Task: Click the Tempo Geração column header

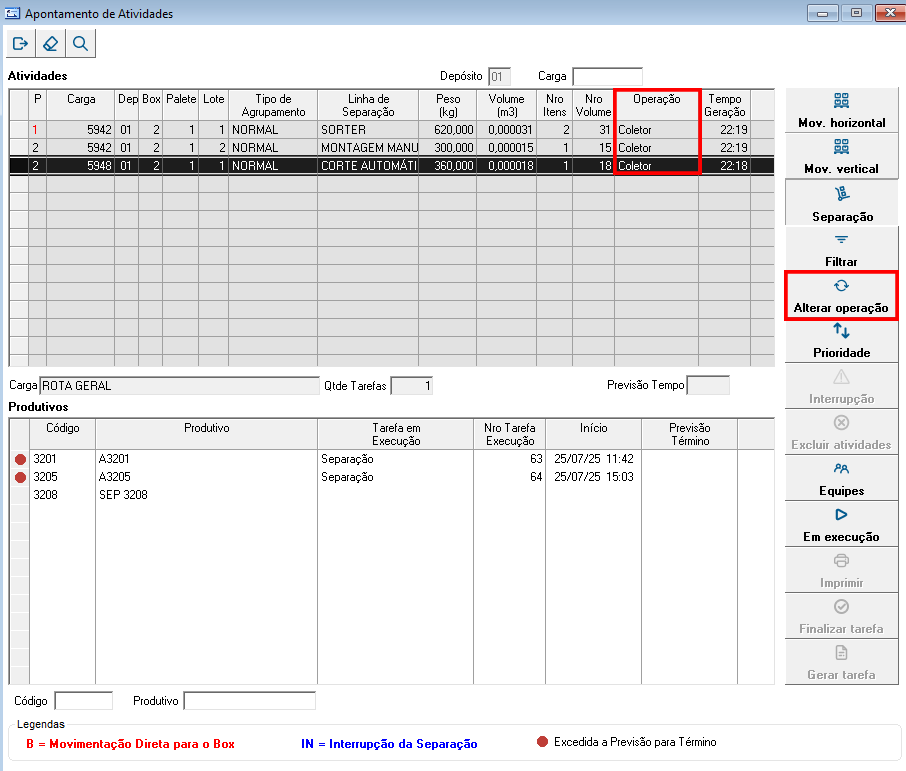Action: 725,105
